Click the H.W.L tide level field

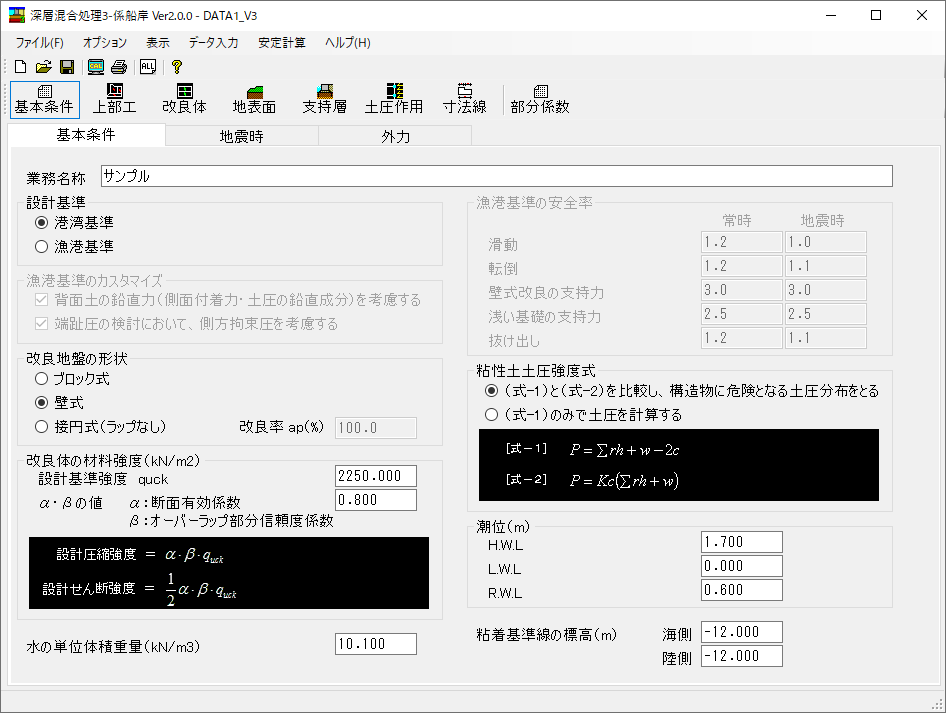pos(741,542)
